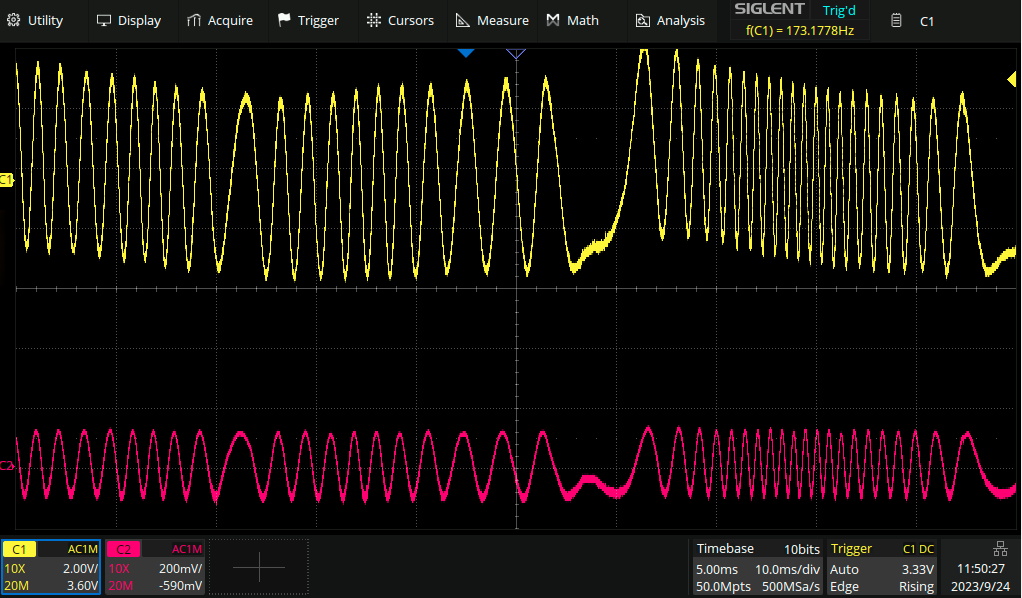Select the pink C2 ground level marker
Image resolution: width=1022 pixels, height=598 pixels.
(7, 466)
